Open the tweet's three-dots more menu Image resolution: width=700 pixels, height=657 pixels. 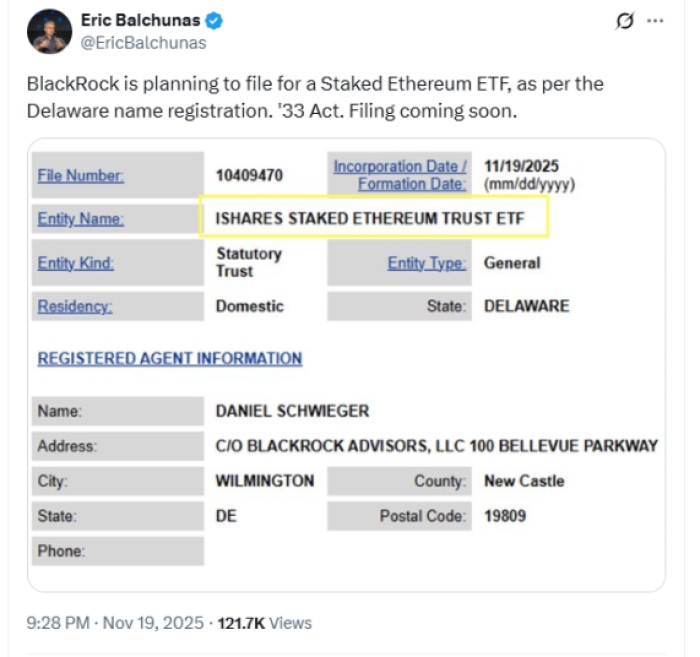[655, 21]
